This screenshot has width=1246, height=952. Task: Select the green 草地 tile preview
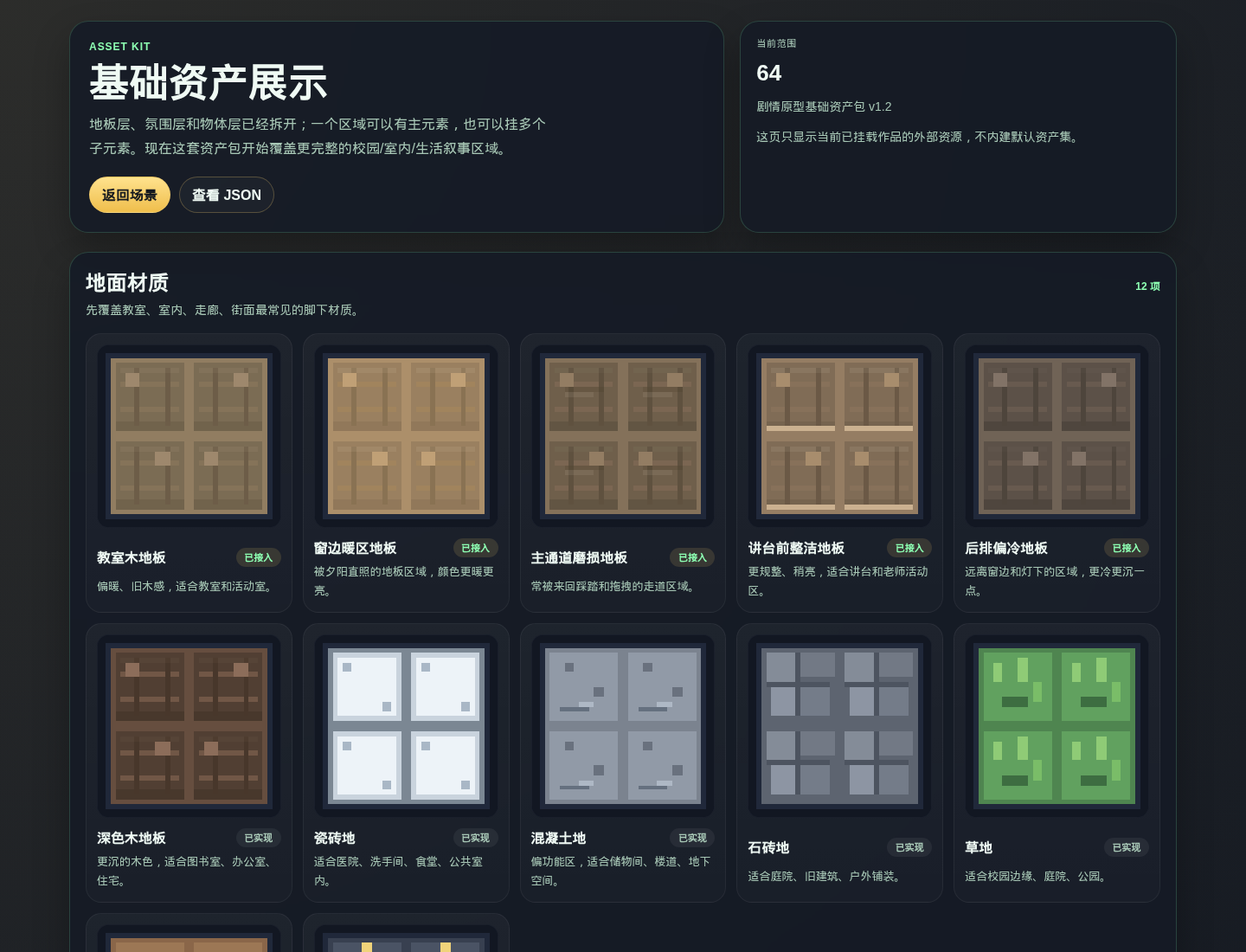tap(1057, 726)
